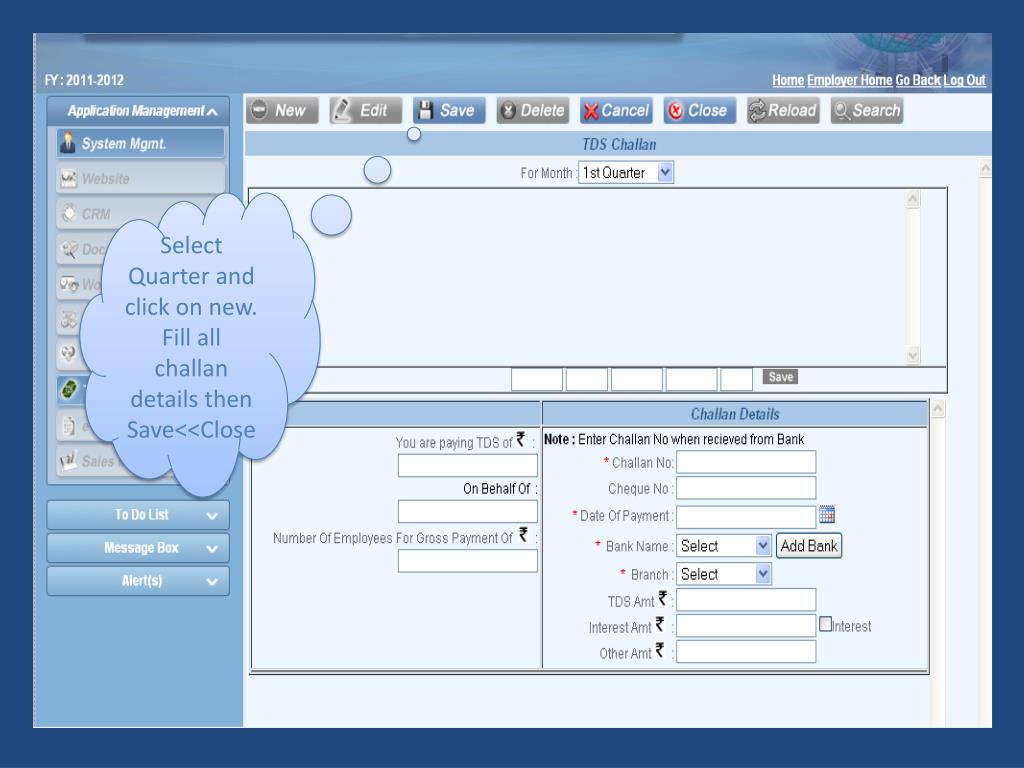Click the Reload toolbar button
The image size is (1024, 768).
click(x=783, y=110)
